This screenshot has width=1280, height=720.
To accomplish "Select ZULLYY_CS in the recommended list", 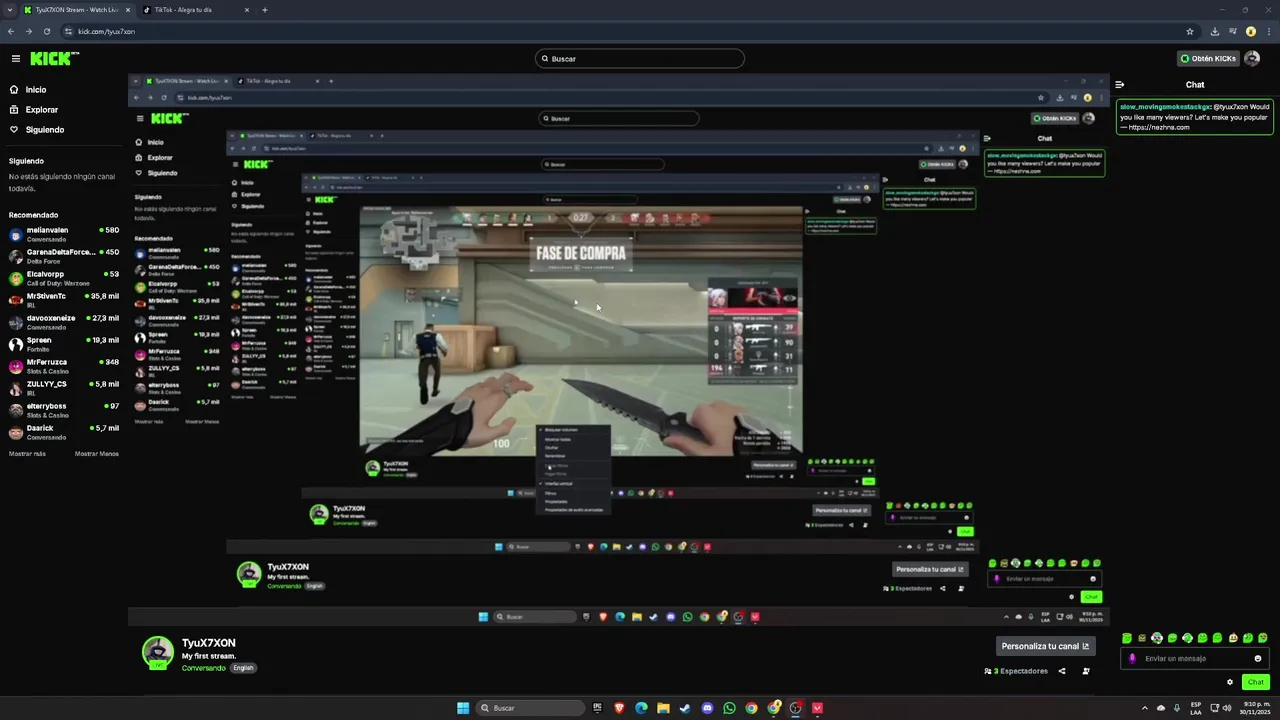I will (64, 388).
